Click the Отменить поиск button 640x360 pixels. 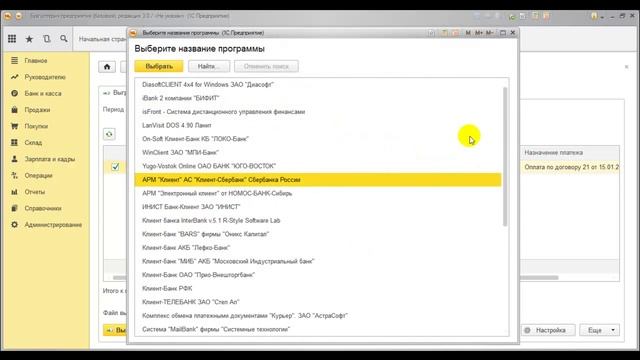pos(266,66)
